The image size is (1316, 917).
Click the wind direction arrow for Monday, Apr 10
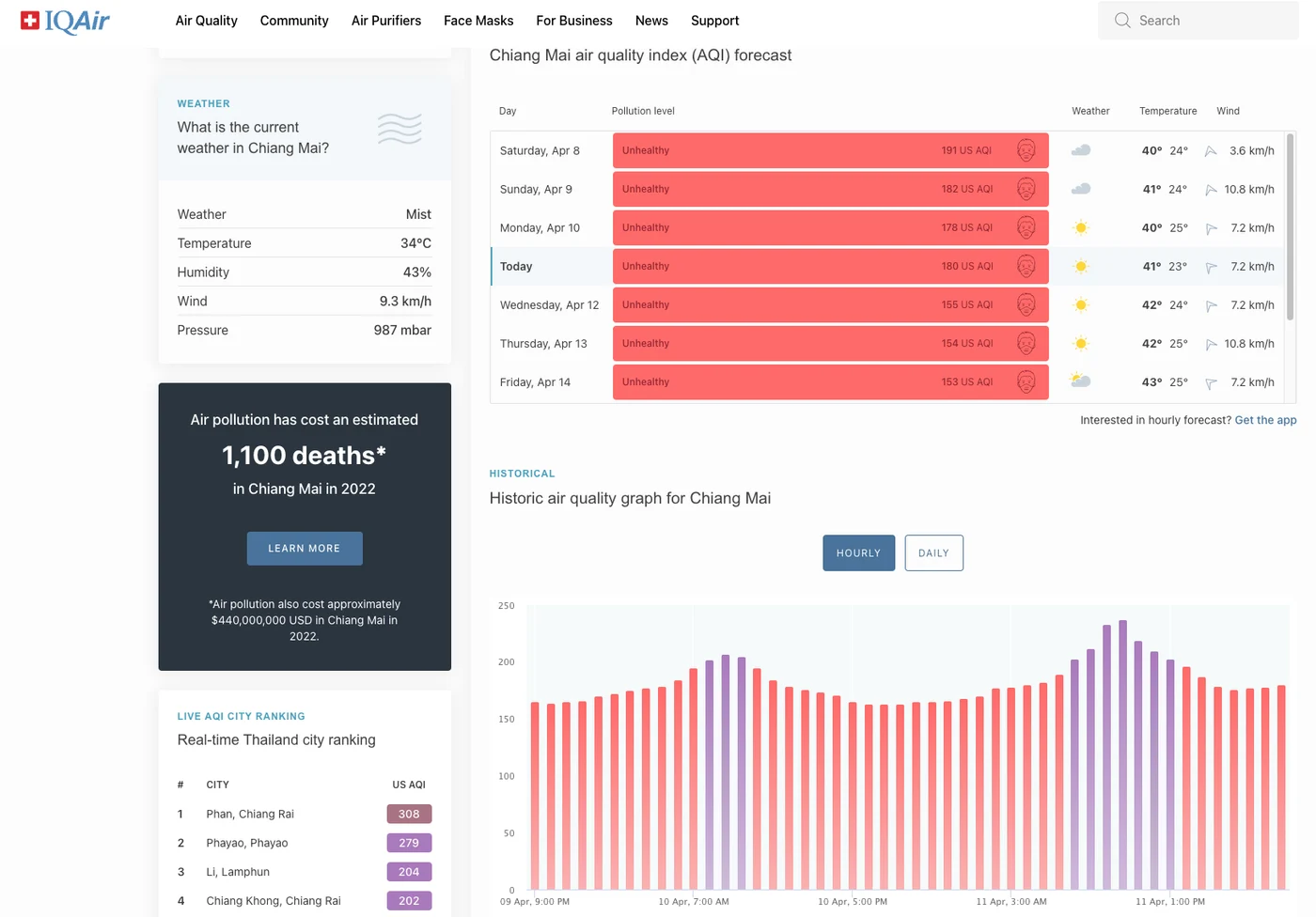(x=1211, y=228)
